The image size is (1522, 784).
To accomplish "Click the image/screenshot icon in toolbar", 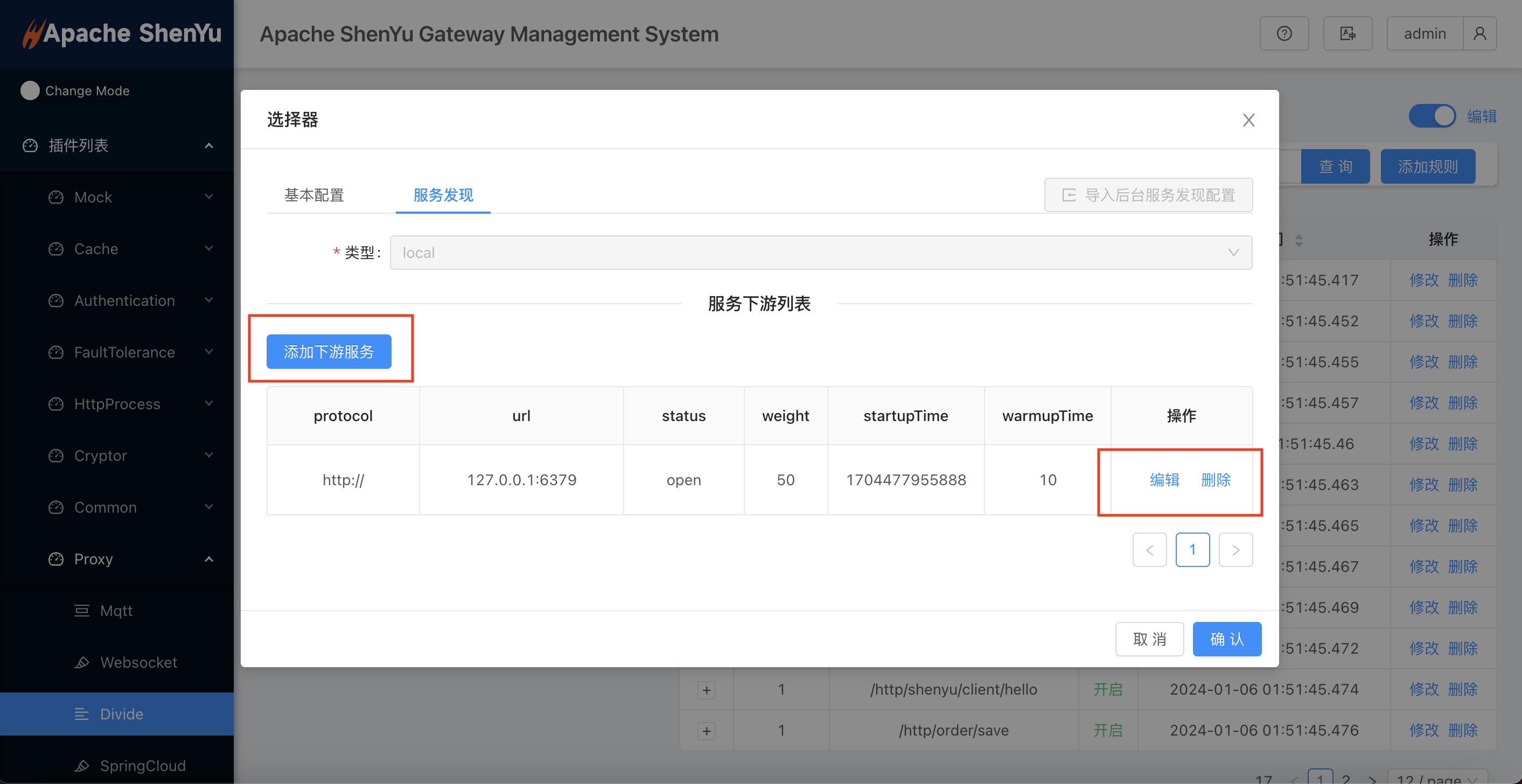I will pyautogui.click(x=1347, y=33).
